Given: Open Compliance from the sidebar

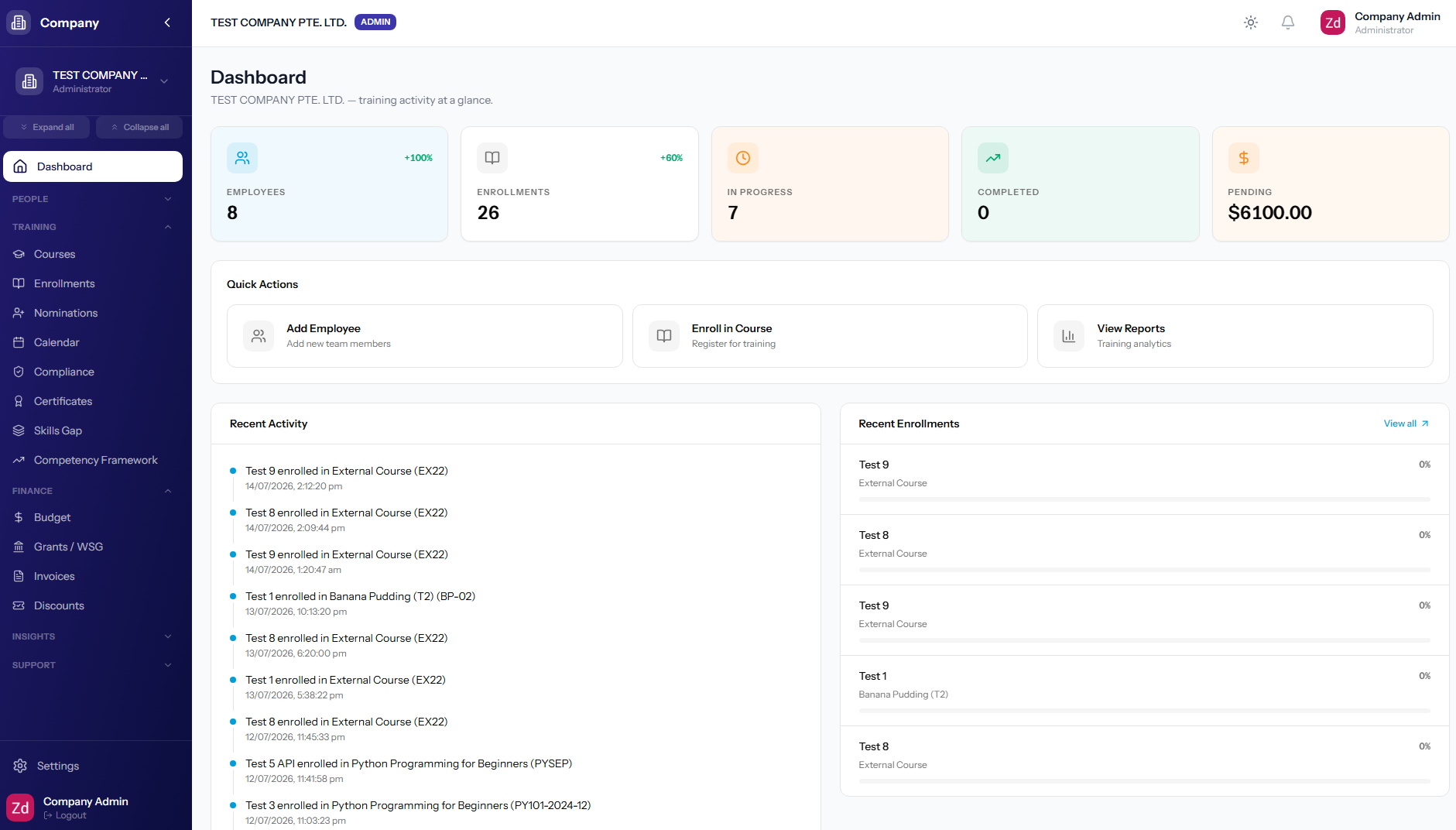Looking at the screenshot, I should pyautogui.click(x=93, y=372).
